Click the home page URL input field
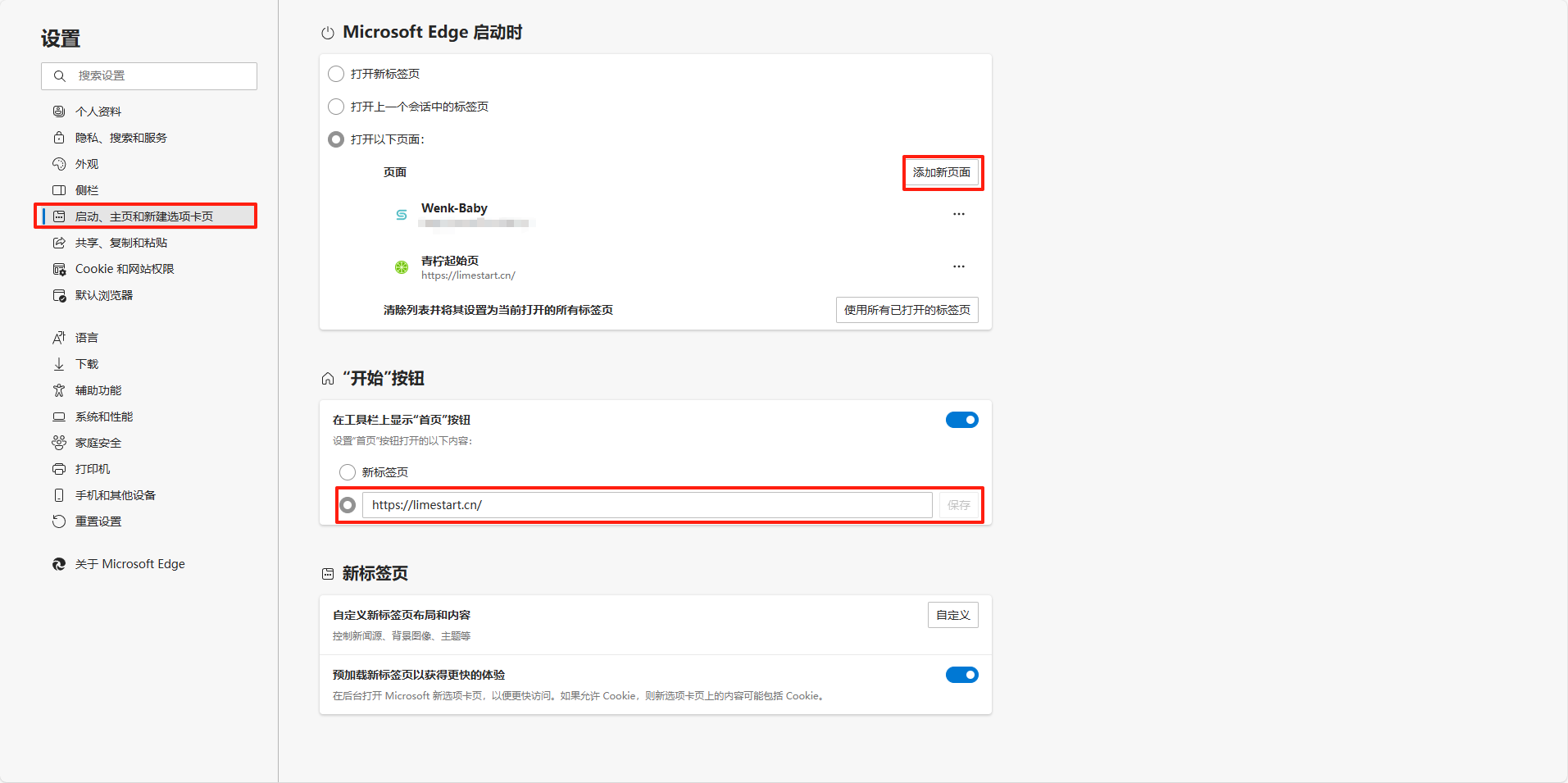Viewport: 1568px width, 783px height. [648, 505]
